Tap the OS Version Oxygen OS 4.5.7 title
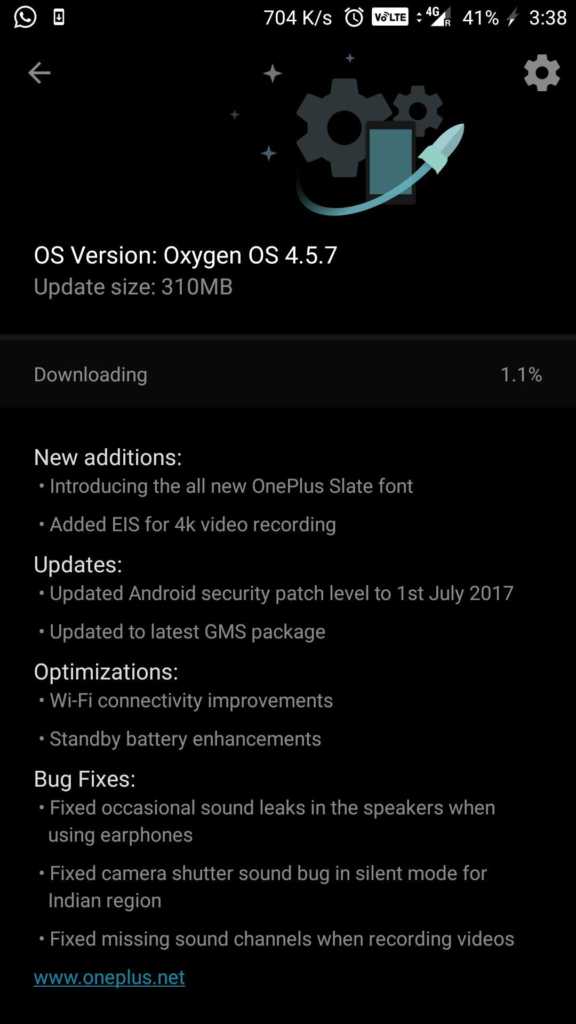The image size is (576, 1024). tap(185, 255)
